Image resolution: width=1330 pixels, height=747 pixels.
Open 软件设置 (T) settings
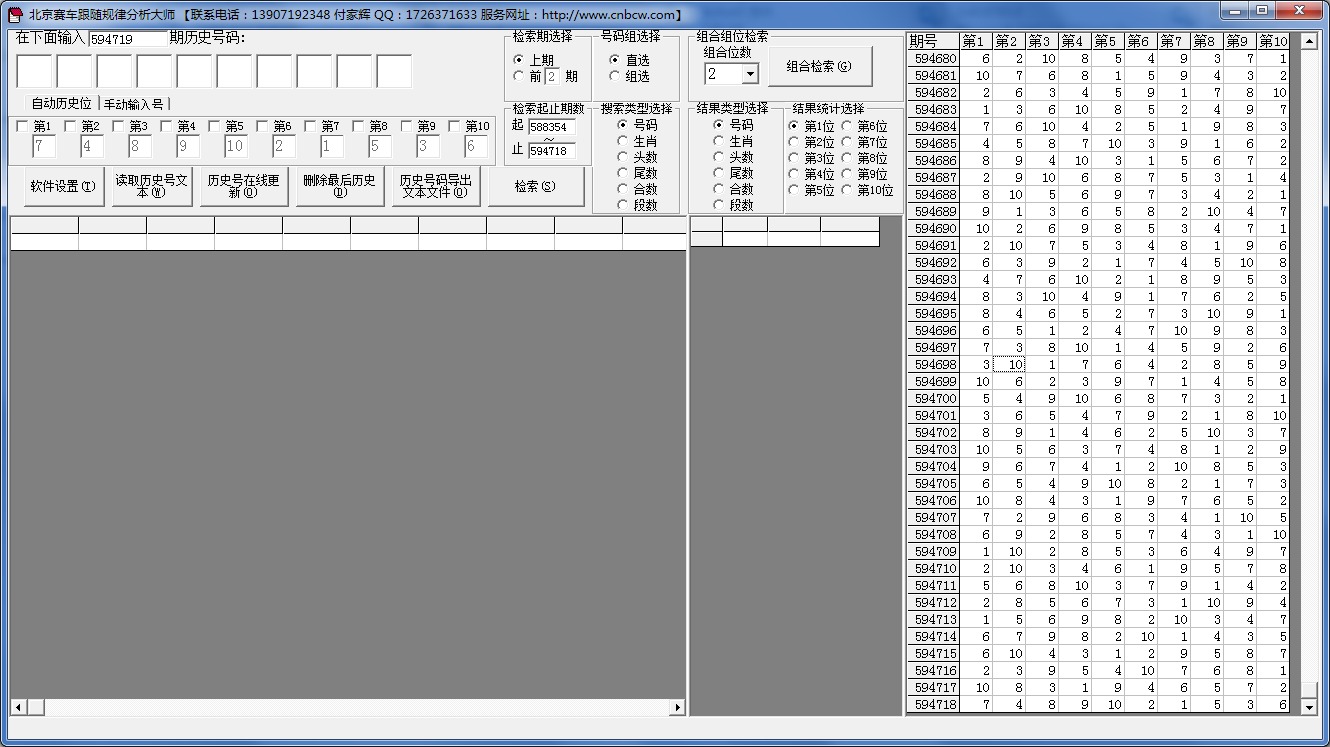(x=63, y=187)
